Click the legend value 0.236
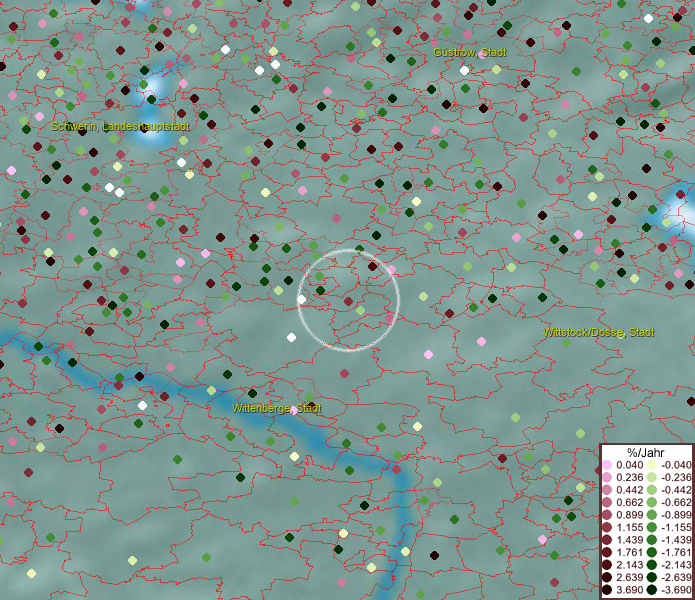Screen dimensions: 695x600 [629, 477]
